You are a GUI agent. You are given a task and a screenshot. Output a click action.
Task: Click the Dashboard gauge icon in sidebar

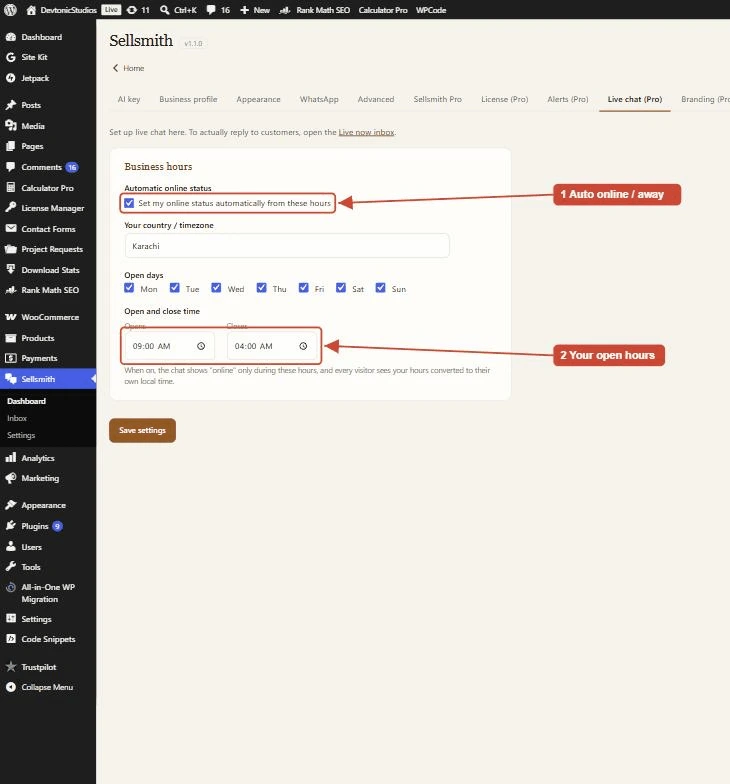click(x=11, y=37)
